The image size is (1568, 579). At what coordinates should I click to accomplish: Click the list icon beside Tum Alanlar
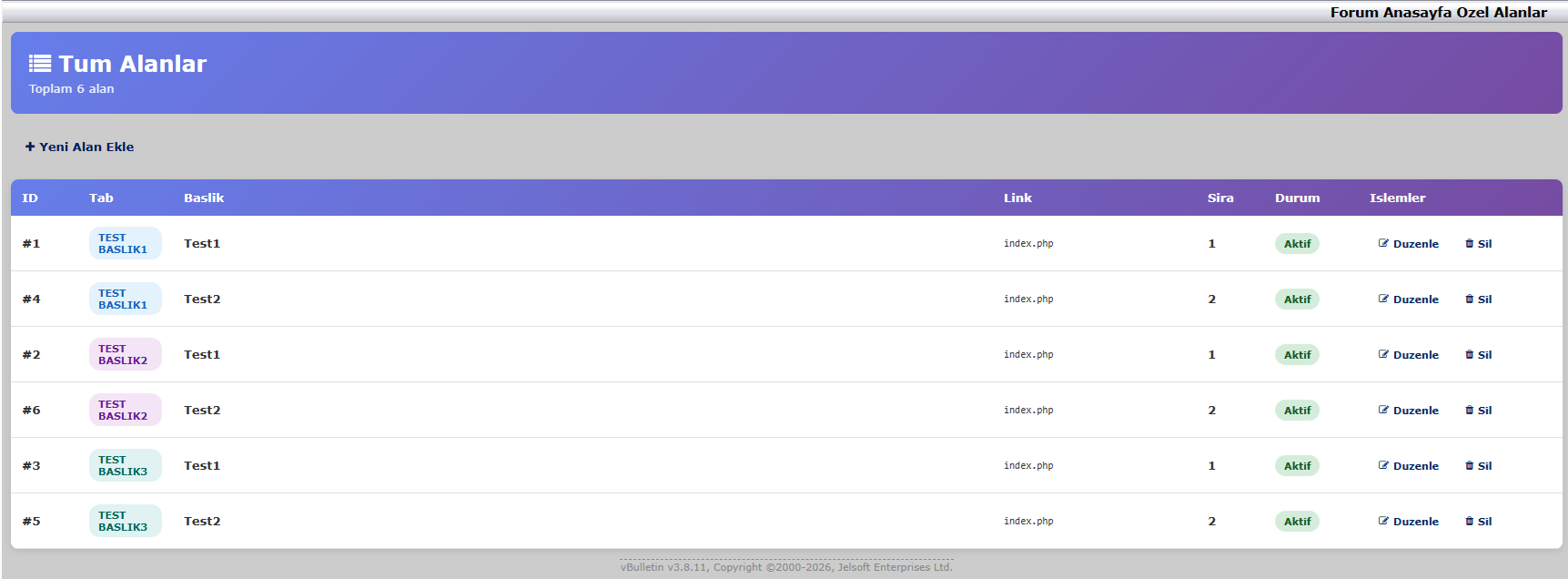click(40, 64)
